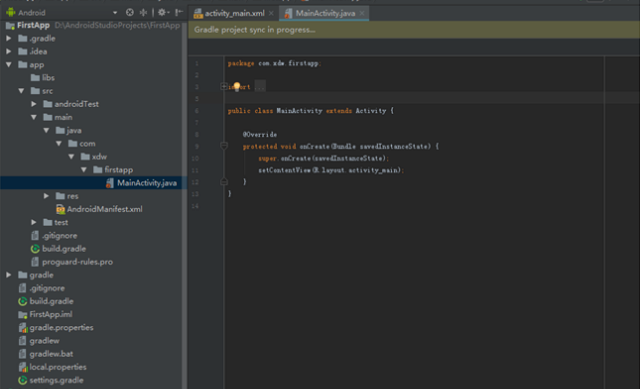Click the collapse all snowflake icon
This screenshot has width=640, height=389.
coord(143,12)
